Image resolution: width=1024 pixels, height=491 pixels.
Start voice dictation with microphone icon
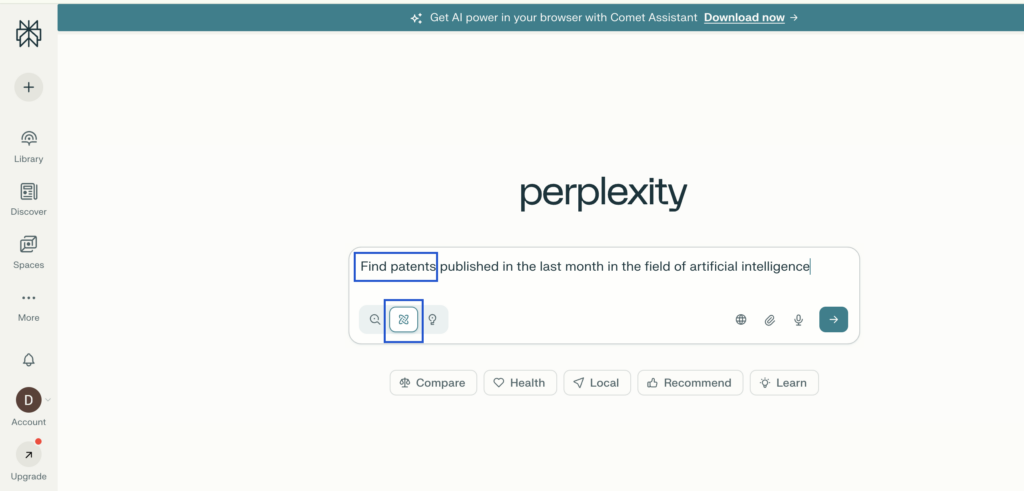pyautogui.click(x=798, y=320)
